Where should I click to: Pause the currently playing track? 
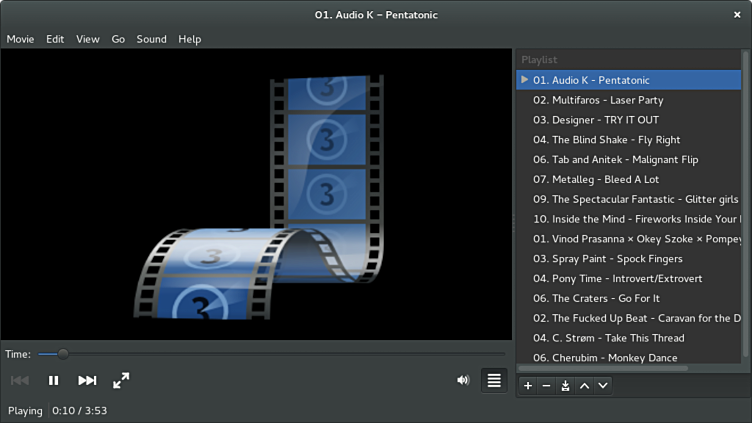point(54,380)
